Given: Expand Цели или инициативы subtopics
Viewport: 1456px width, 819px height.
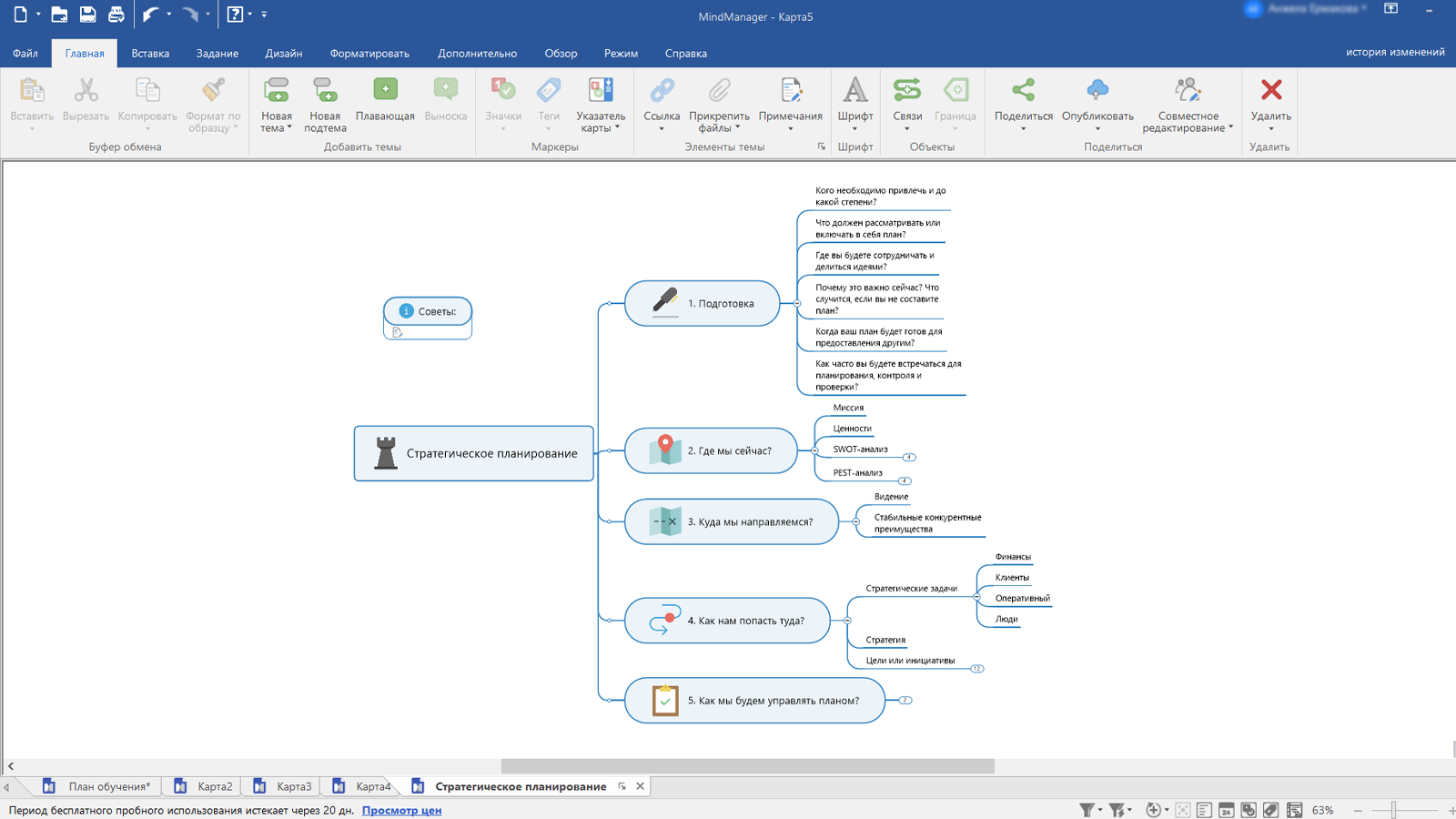Looking at the screenshot, I should (x=977, y=669).
